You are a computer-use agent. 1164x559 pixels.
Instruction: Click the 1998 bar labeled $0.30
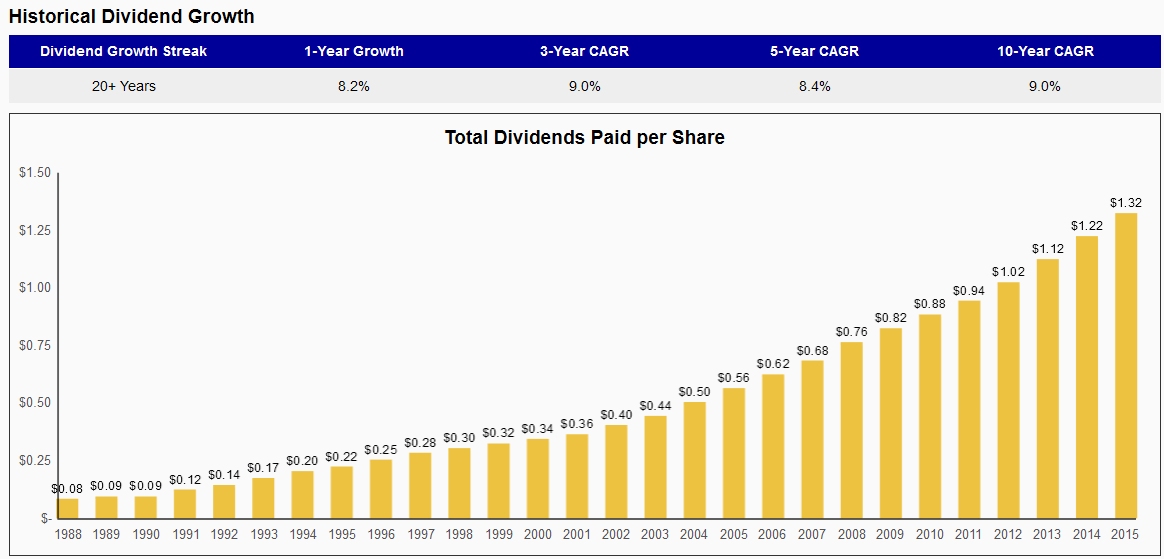click(x=460, y=483)
